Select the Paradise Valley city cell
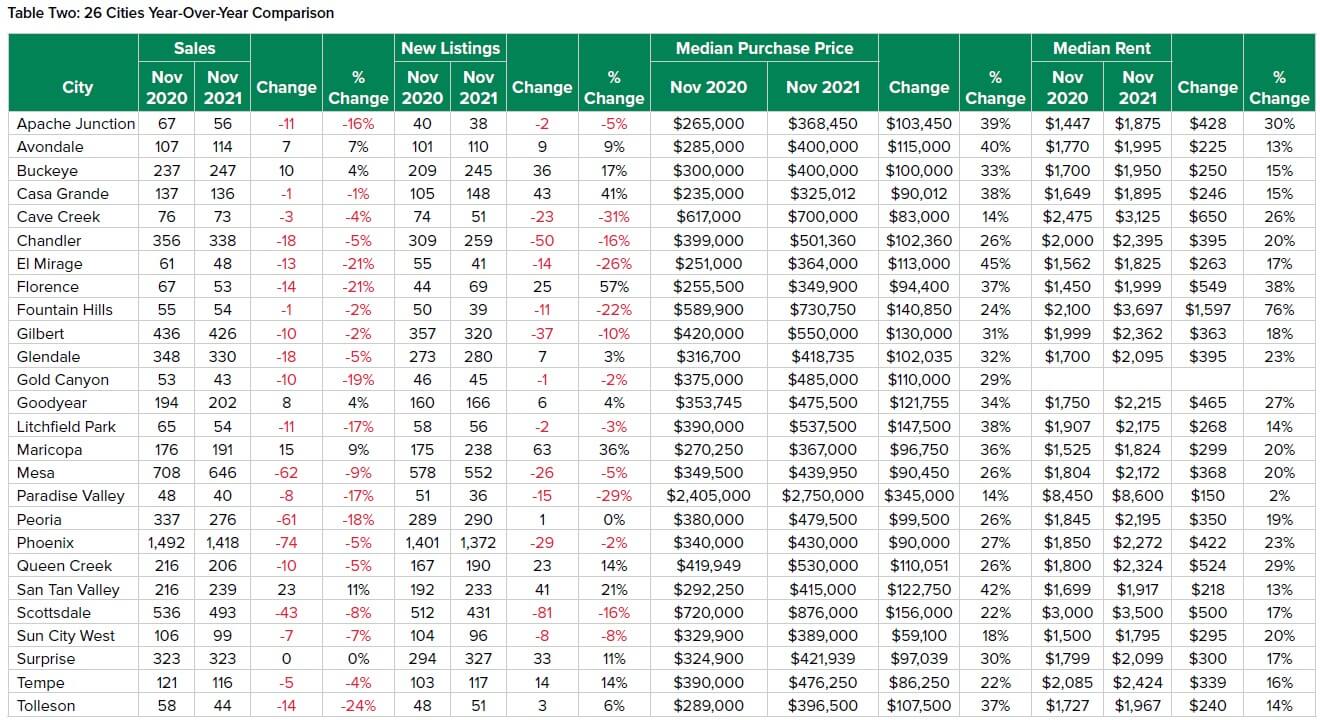The height and width of the screenshot is (720, 1320). 71,496
